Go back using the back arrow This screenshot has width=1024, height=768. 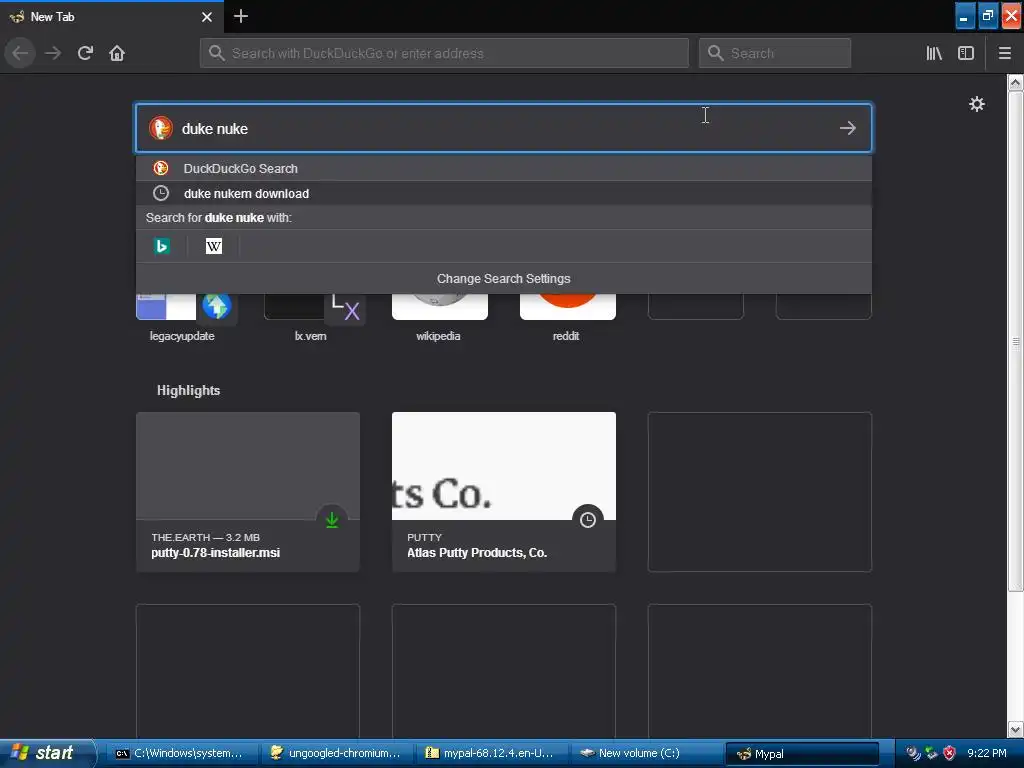click(x=20, y=53)
